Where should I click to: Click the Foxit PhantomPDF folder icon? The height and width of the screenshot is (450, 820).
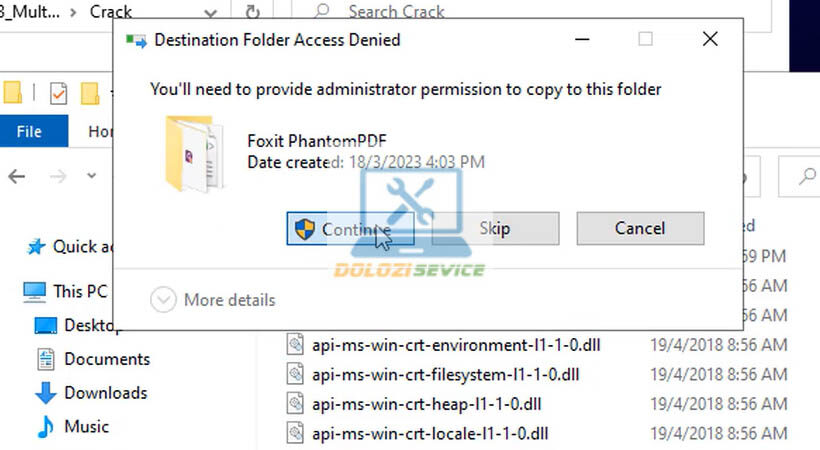pyautogui.click(x=193, y=152)
